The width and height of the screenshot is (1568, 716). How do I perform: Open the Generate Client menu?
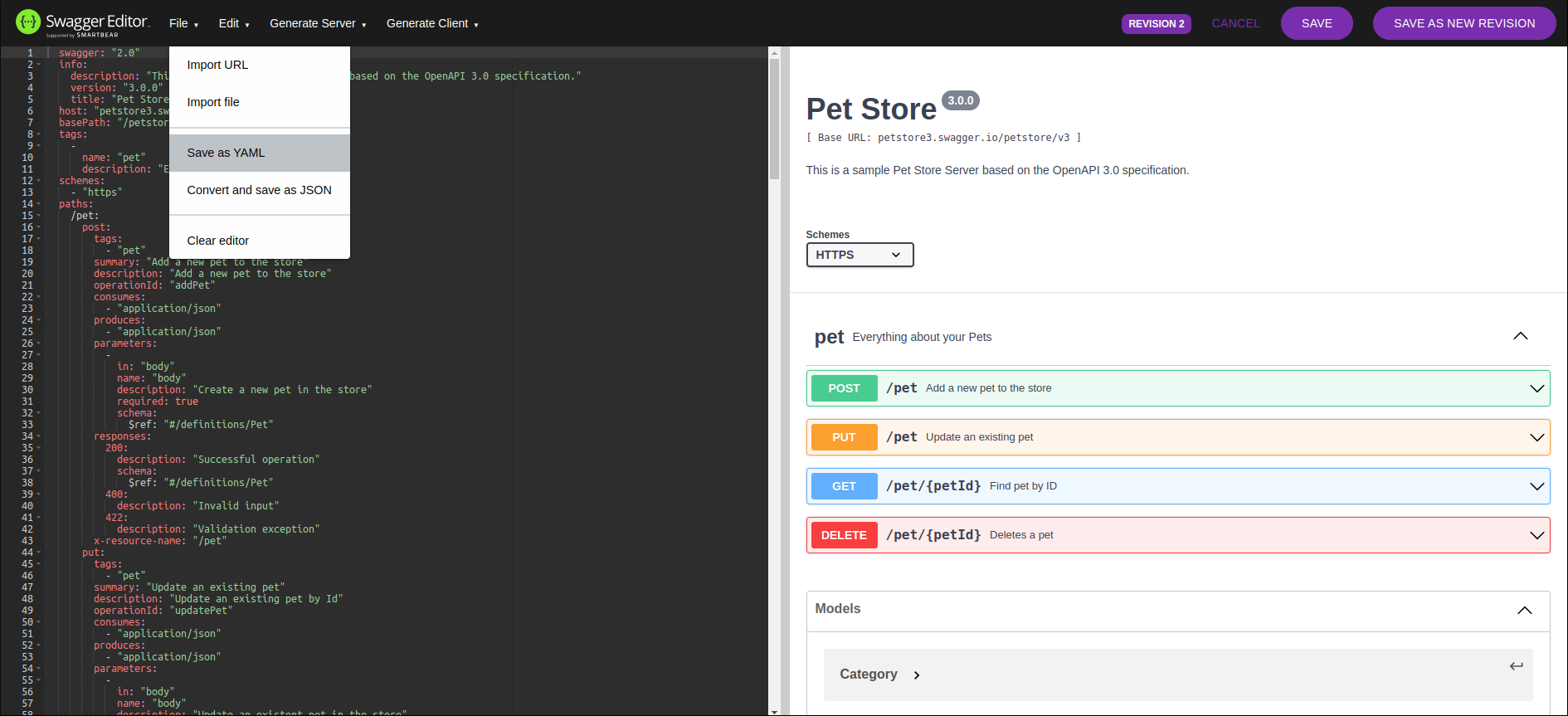[x=431, y=23]
